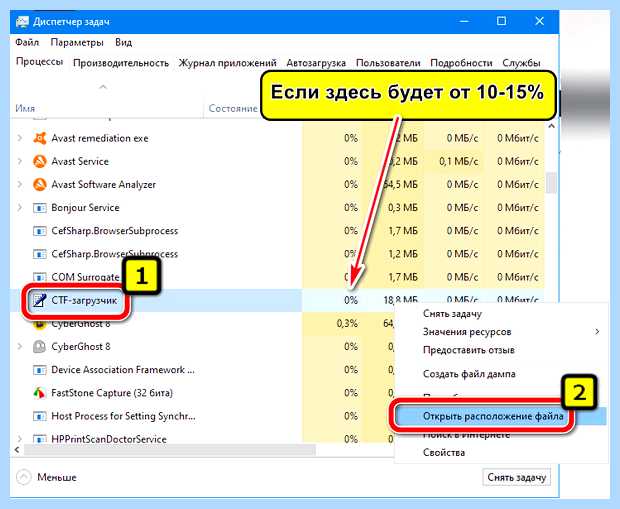
Task: Choose Создать файл дампа in context menu
Action: [469, 374]
